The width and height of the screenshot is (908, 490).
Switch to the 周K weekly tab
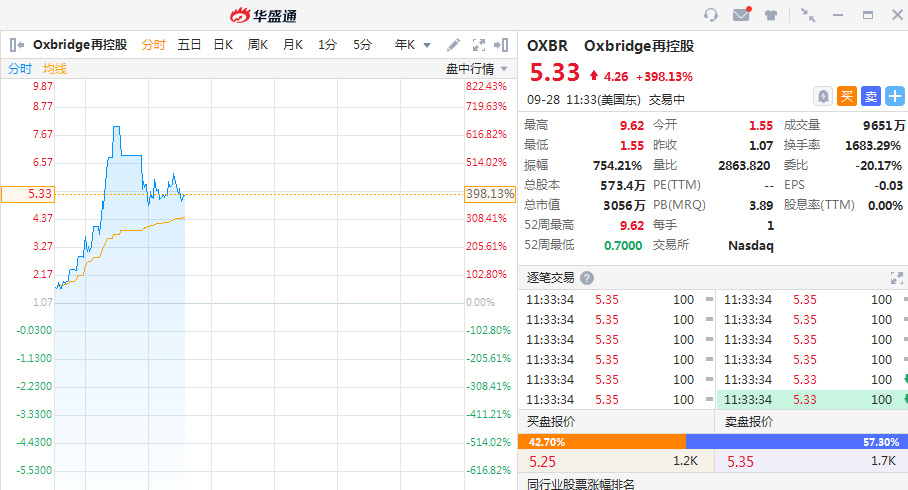click(x=258, y=45)
